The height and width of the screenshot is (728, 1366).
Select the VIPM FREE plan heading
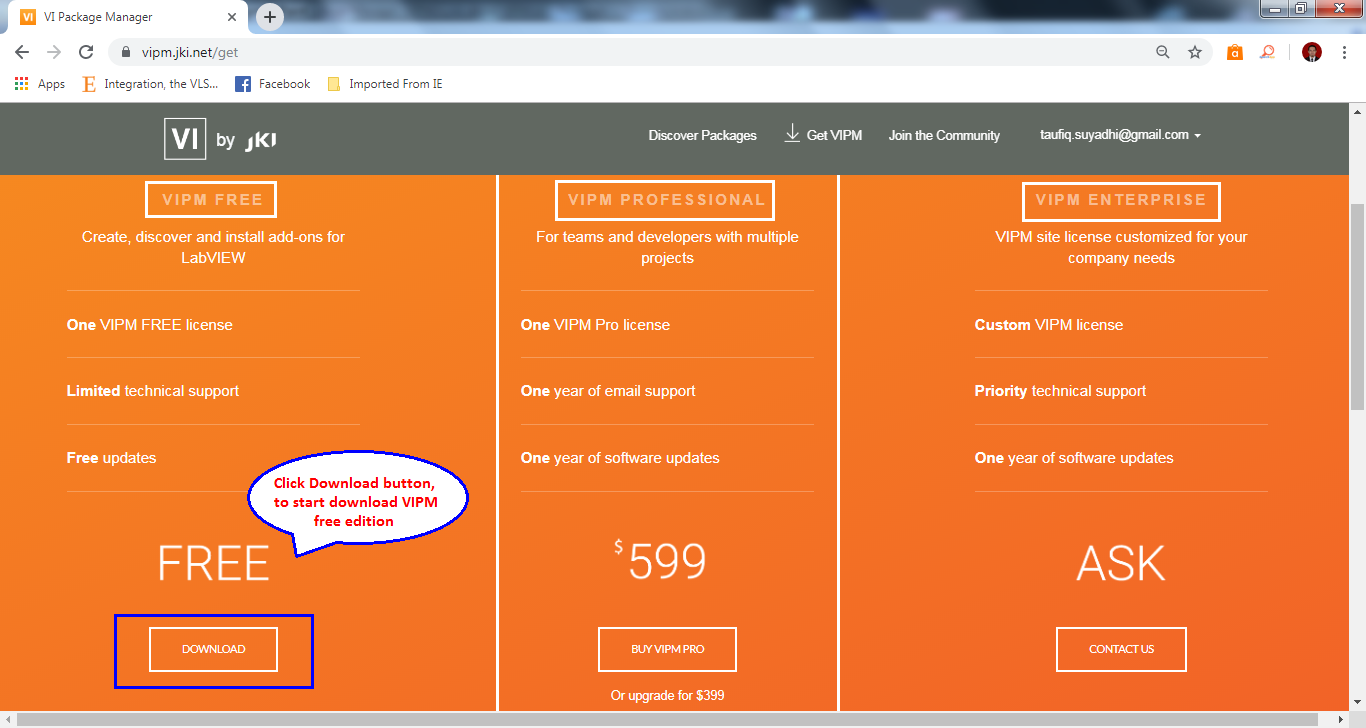click(210, 199)
